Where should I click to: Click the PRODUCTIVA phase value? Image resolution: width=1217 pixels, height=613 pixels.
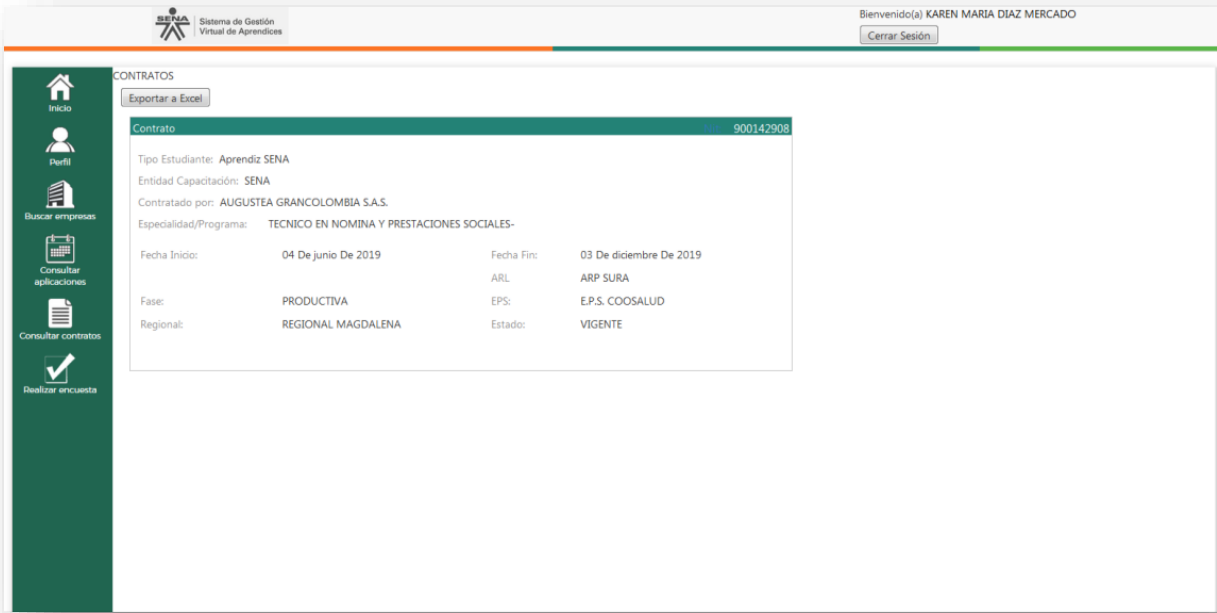point(315,301)
